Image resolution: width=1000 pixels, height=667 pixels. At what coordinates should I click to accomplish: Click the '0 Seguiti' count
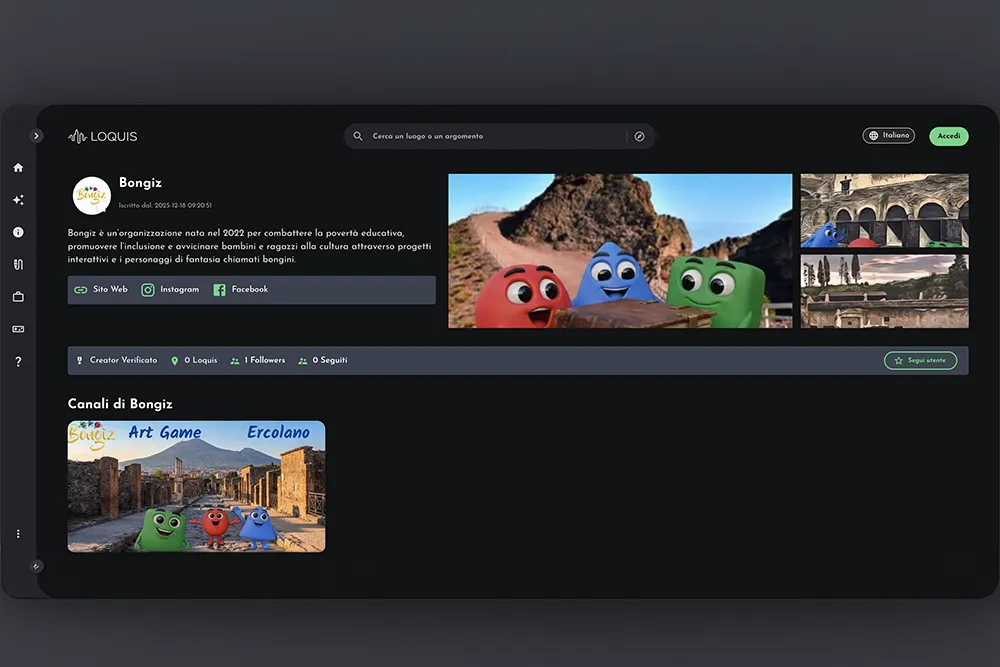pos(323,360)
